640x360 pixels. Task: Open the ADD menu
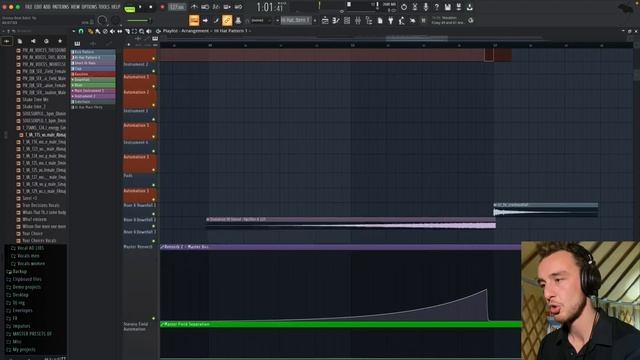tap(47, 7)
